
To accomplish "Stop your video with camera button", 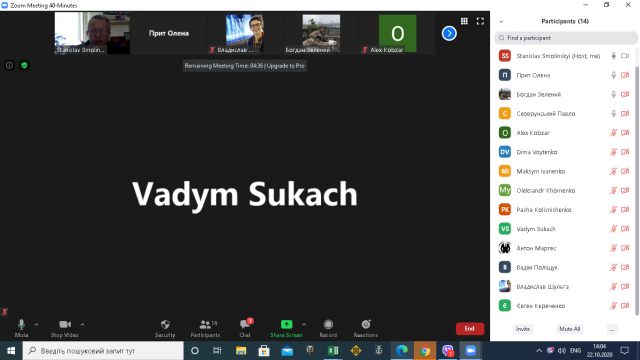I will point(64,328).
